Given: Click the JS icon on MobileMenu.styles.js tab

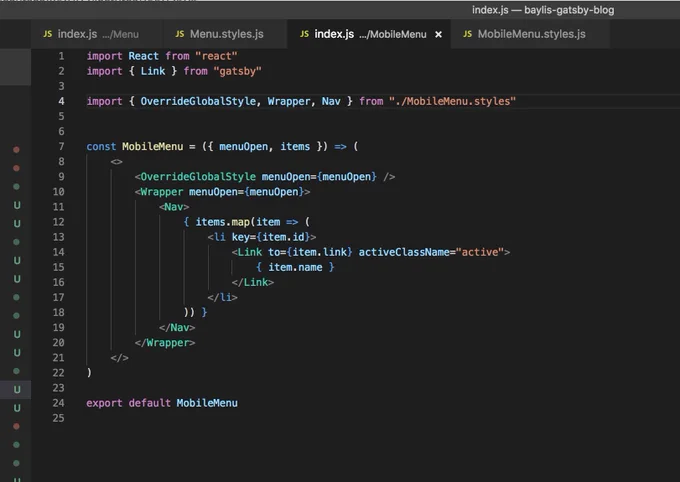Looking at the screenshot, I should (x=468, y=34).
